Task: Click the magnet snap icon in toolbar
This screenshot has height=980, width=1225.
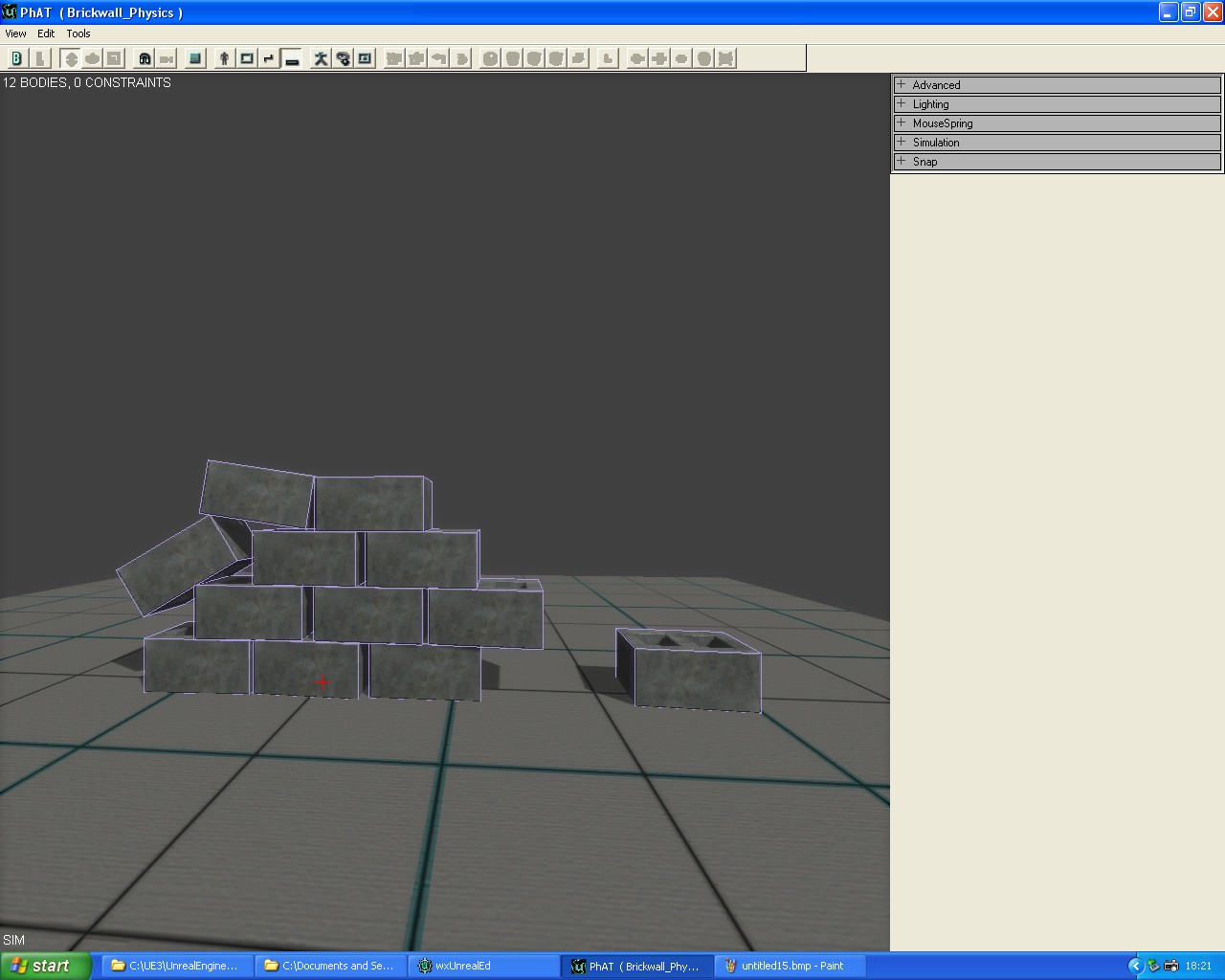Action: point(145,58)
